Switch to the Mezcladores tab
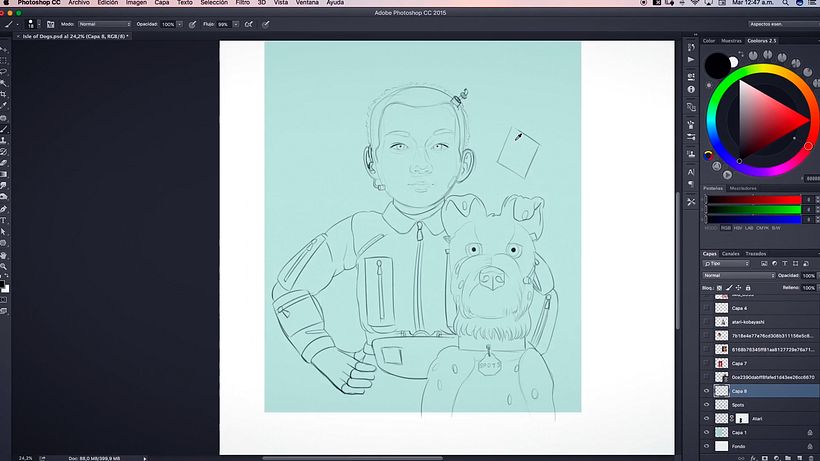820x461 pixels. coord(743,188)
